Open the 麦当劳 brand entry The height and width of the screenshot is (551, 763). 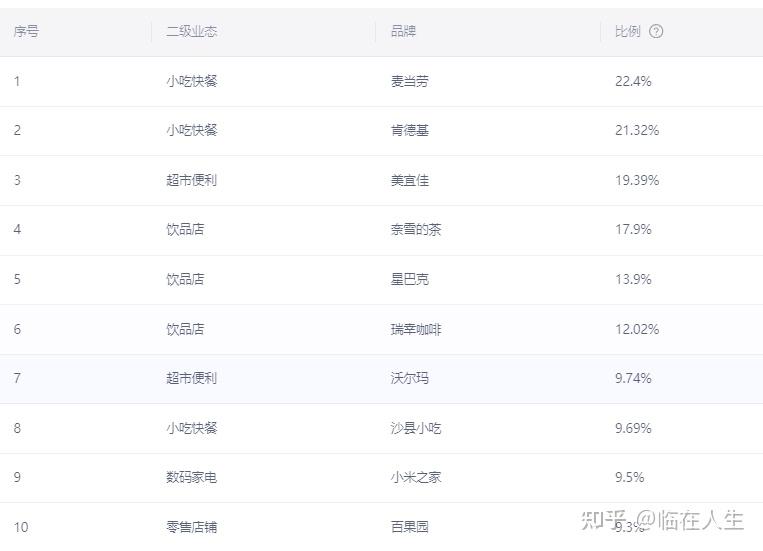410,81
